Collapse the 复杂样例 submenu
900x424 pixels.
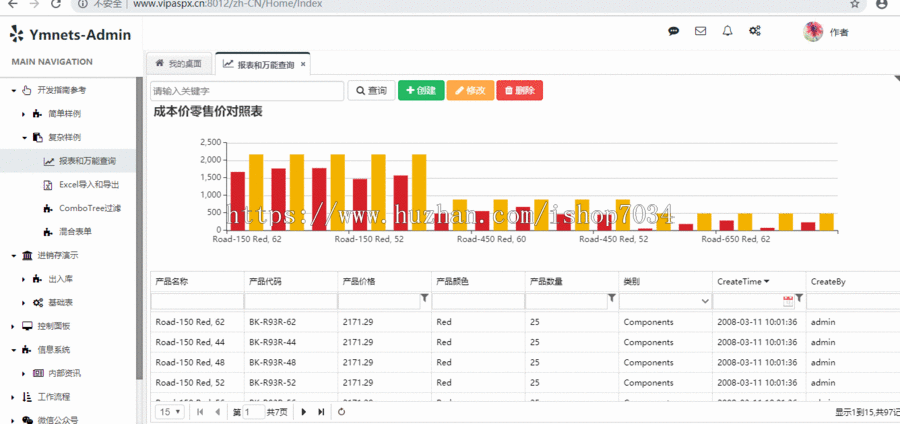pyautogui.click(x=24, y=138)
